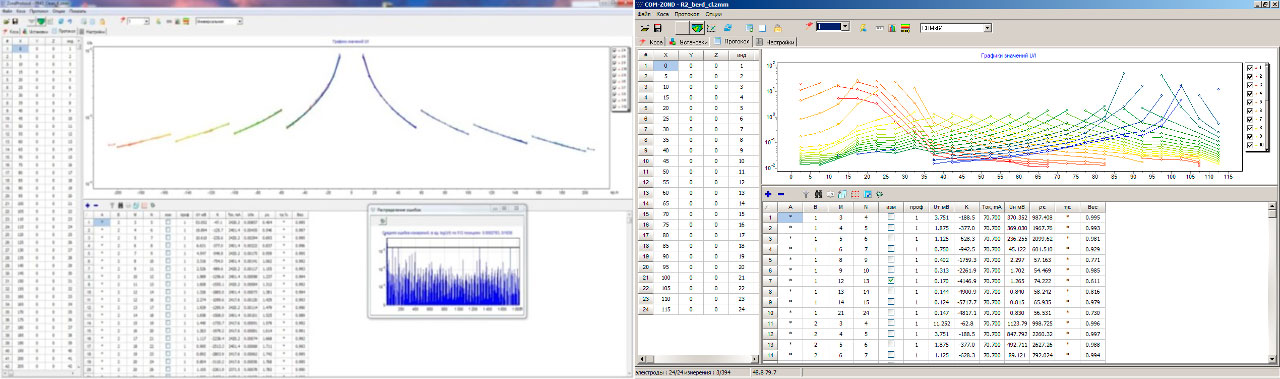Click the blue minus remove-row icon

point(781,194)
